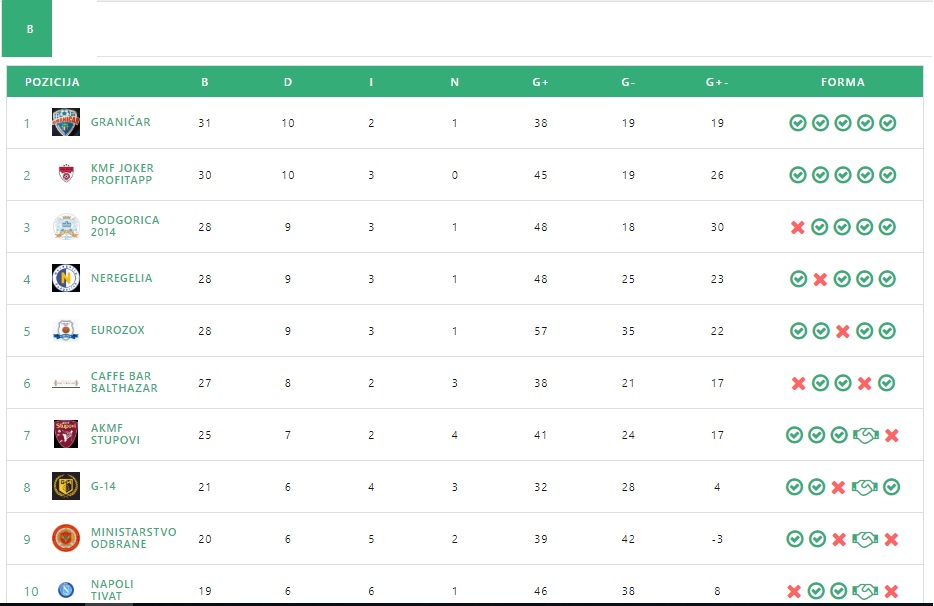Screen dimensions: 934x606
Task: Click the AKMF Stupovi club crest
Action: [66, 434]
